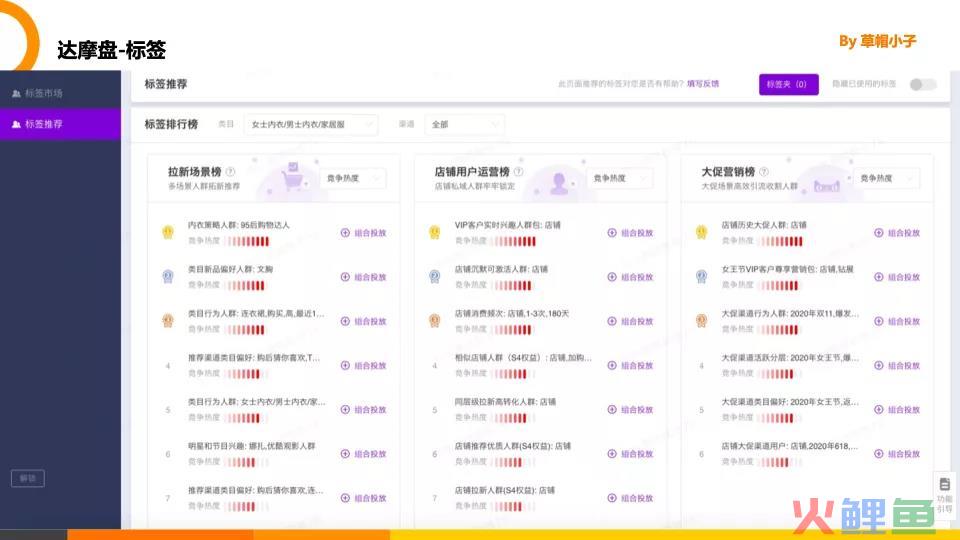Image resolution: width=960 pixels, height=540 pixels.
Task: Click 组合投放 for 店铺拉新人群(S4权益)
Action: point(631,498)
